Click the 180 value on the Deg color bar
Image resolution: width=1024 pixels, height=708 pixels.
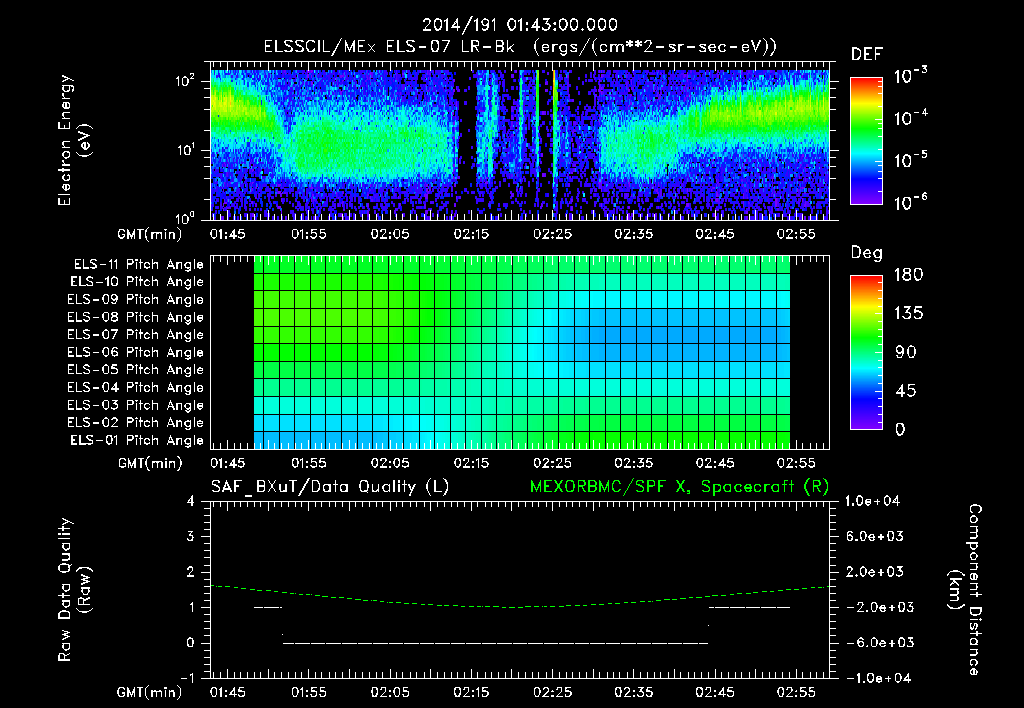[x=908, y=274]
